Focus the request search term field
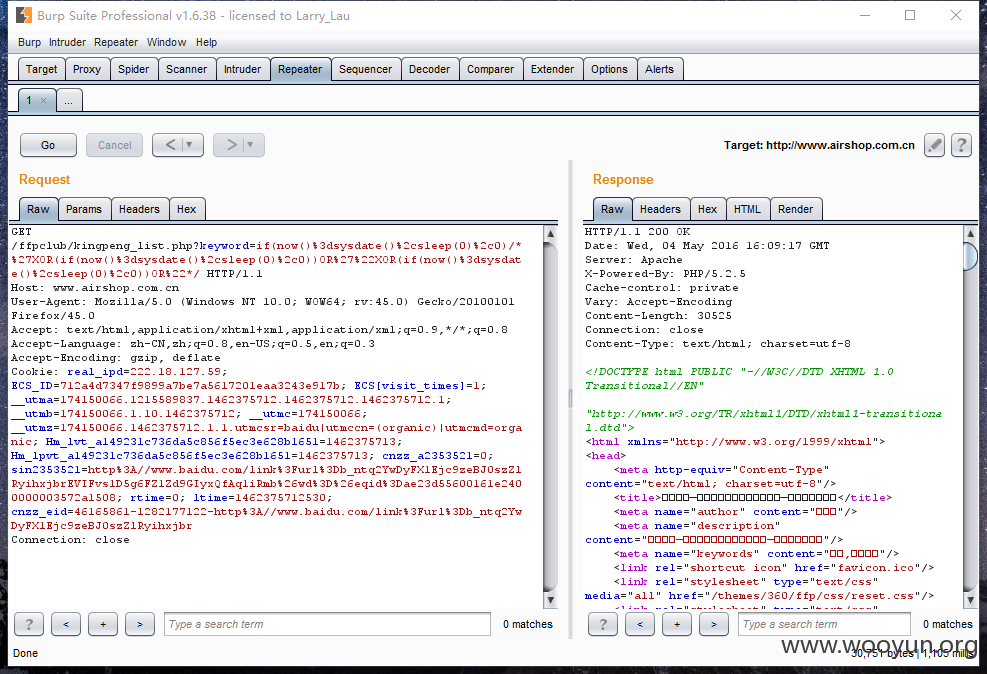The image size is (987, 674). tap(327, 624)
